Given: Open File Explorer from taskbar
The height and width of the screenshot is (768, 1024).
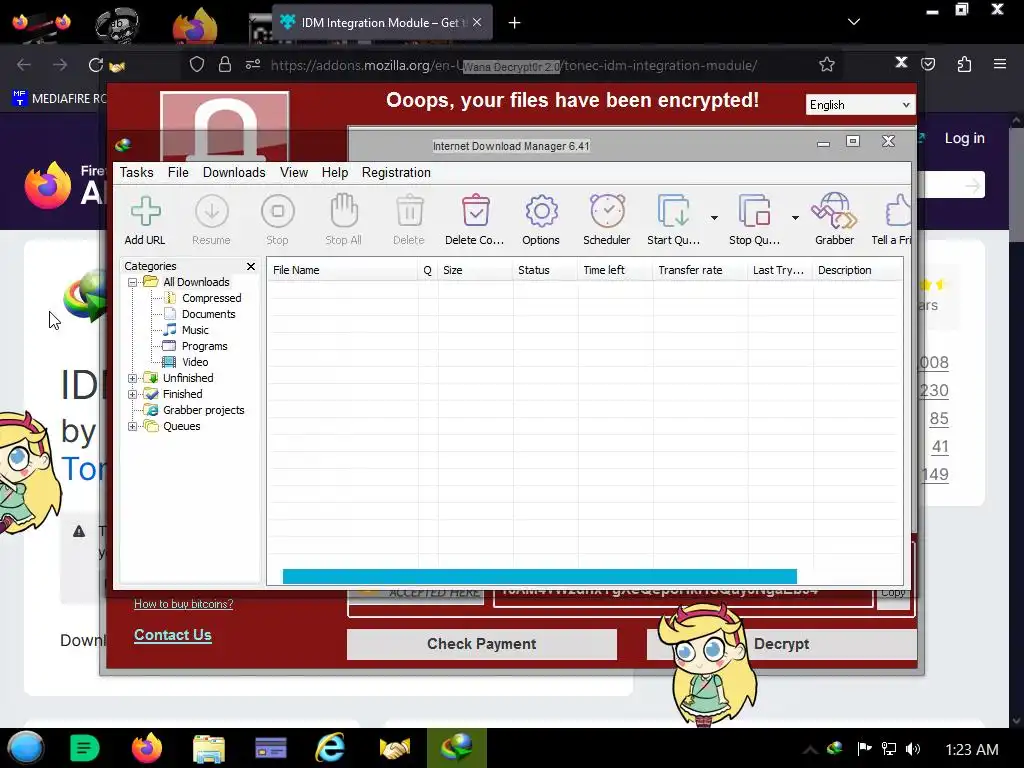Looking at the screenshot, I should tap(208, 748).
